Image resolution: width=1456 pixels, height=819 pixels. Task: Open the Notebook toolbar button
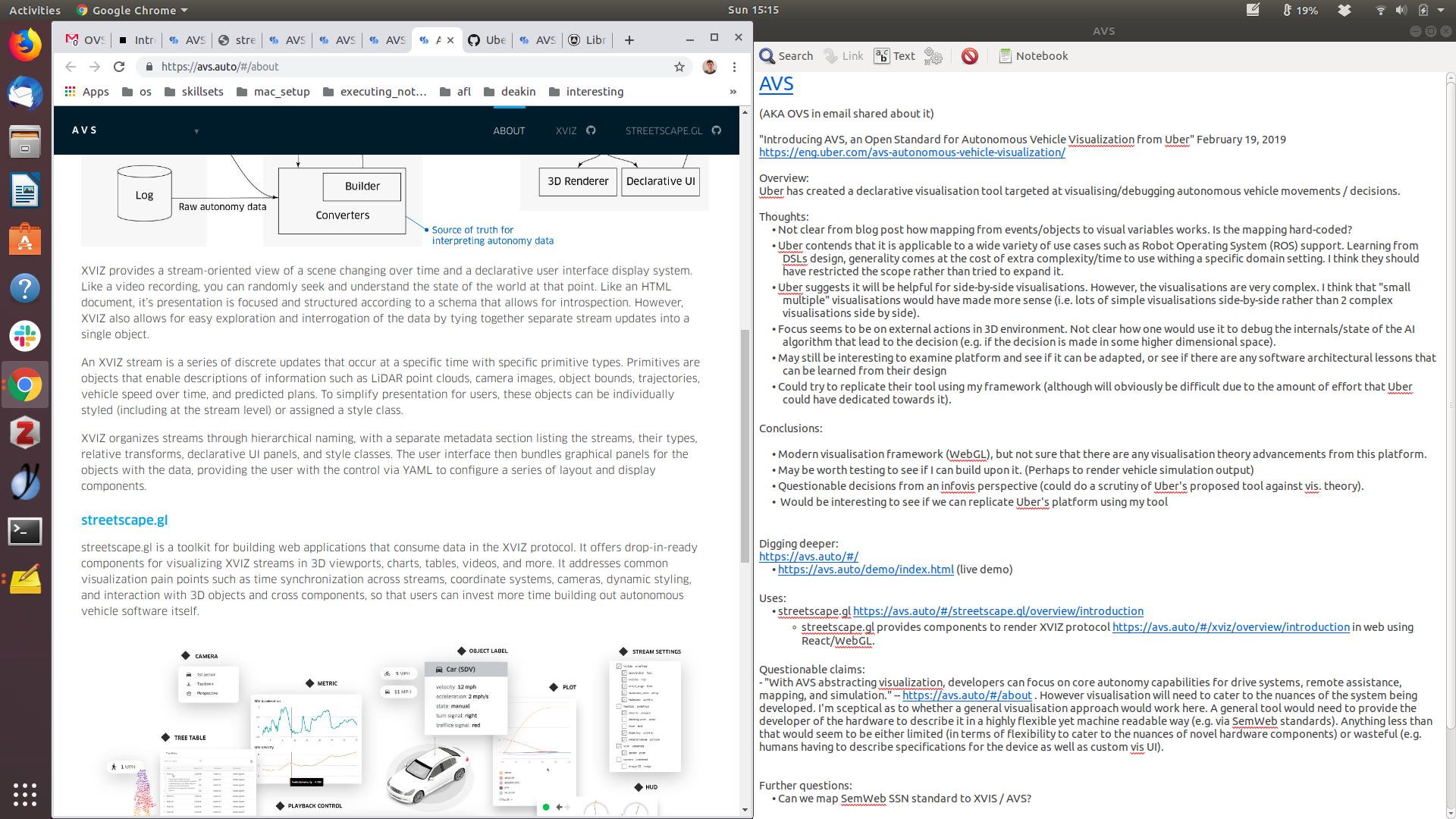(x=1033, y=56)
